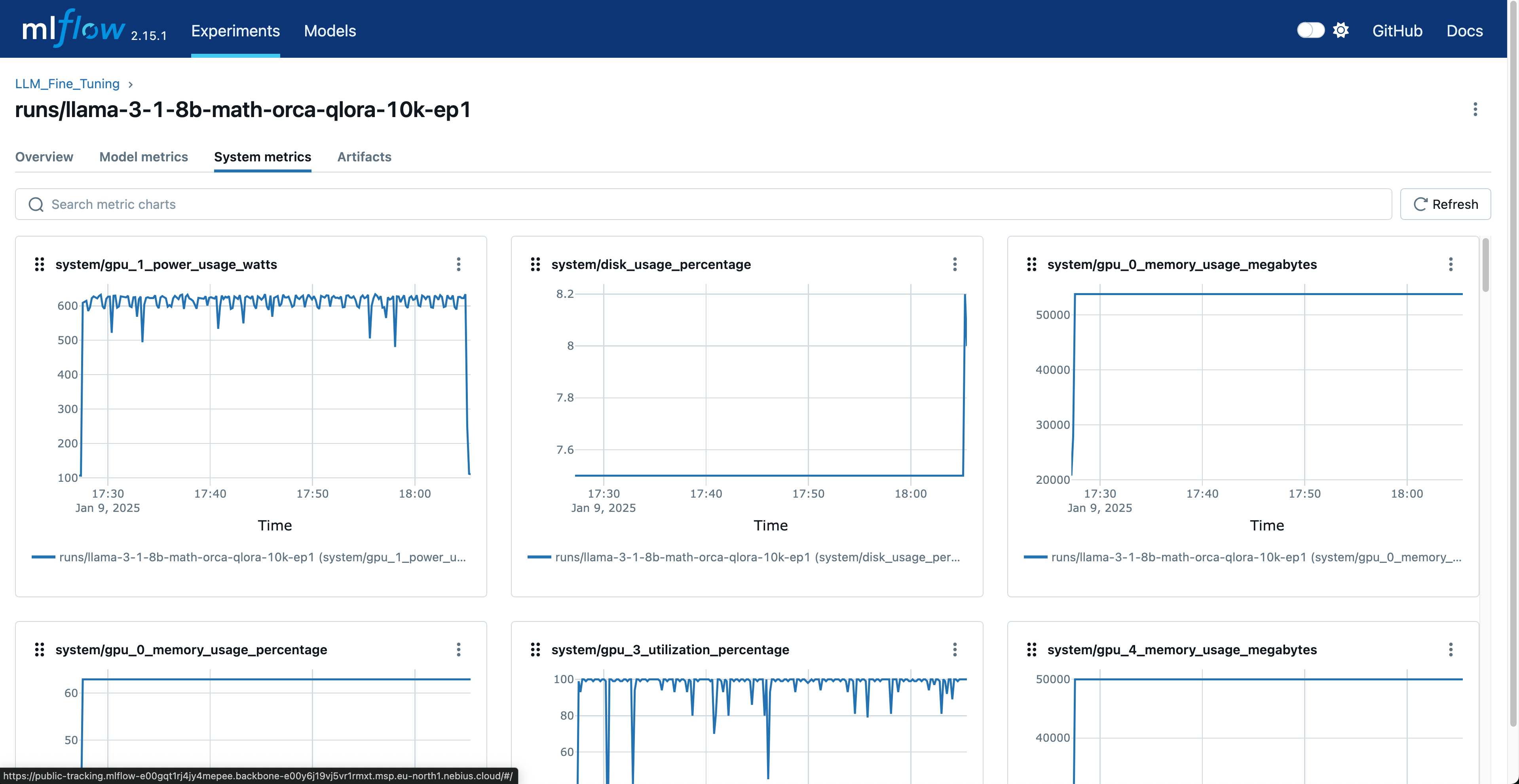Grab drag handle of gpu_4_memory_usage_megabytes chart
This screenshot has height=784, width=1519.
(x=1031, y=649)
